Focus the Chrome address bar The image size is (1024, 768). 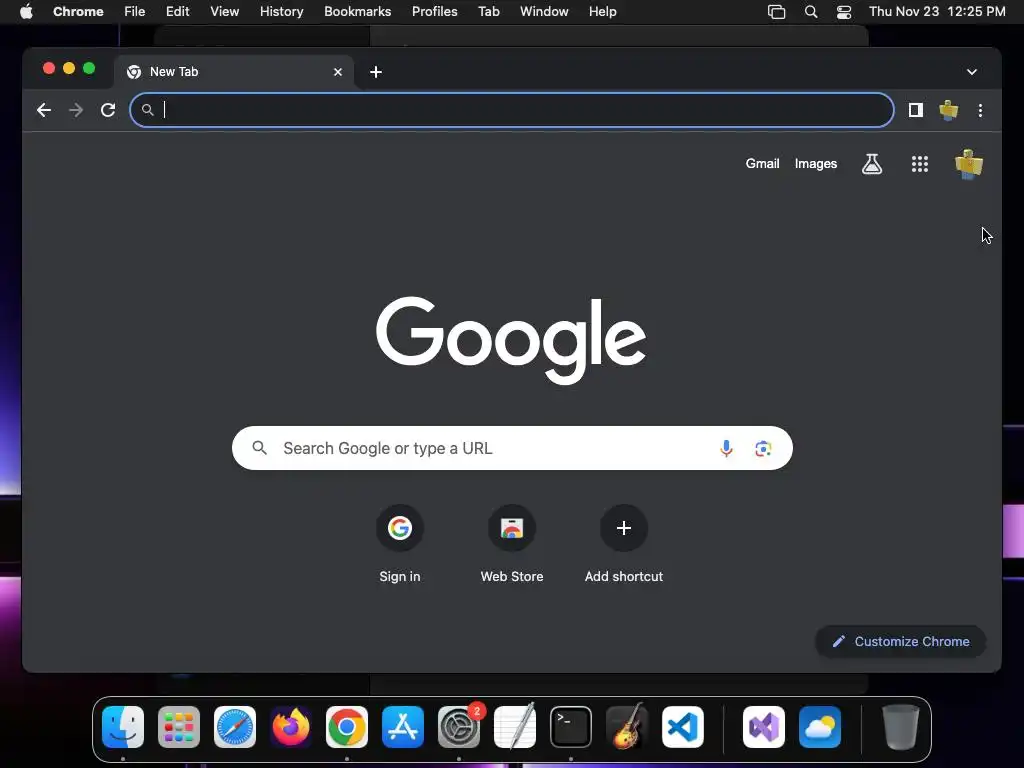tap(512, 110)
